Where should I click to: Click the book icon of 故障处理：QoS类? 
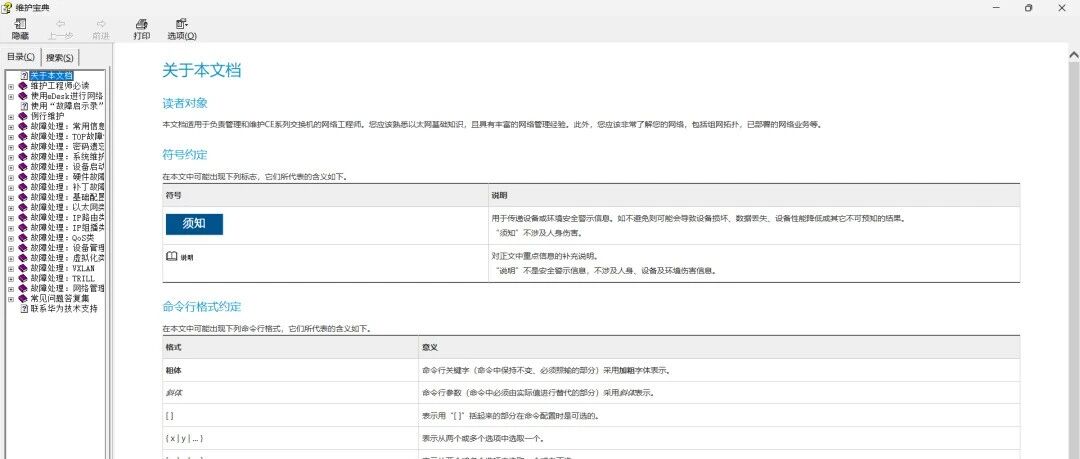coord(23,238)
